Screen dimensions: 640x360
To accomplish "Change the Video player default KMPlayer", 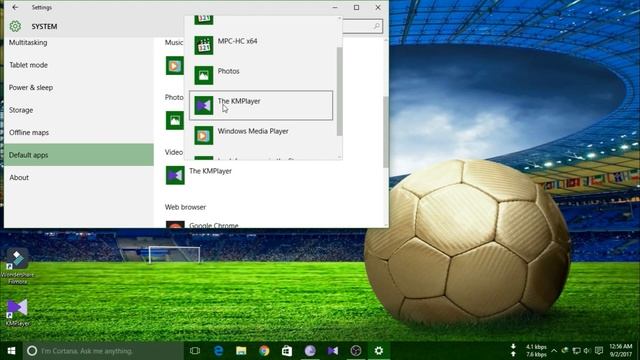I will (199, 175).
